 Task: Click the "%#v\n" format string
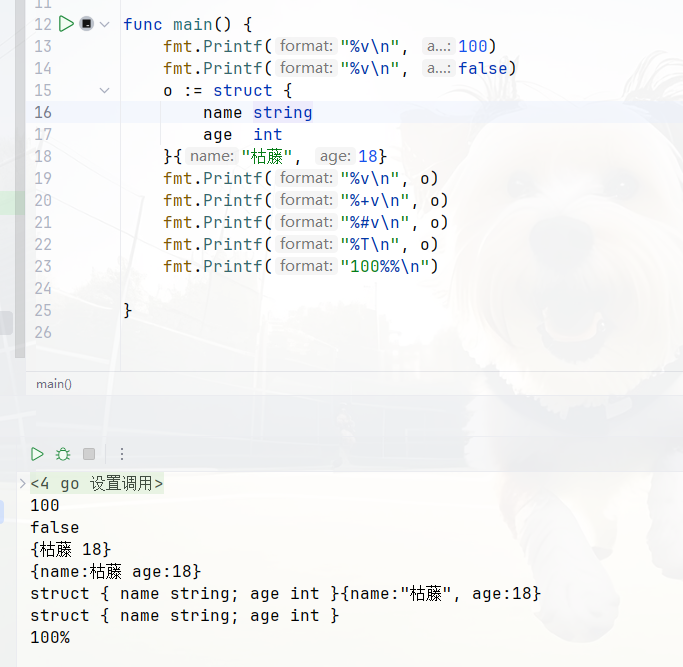click(375, 223)
